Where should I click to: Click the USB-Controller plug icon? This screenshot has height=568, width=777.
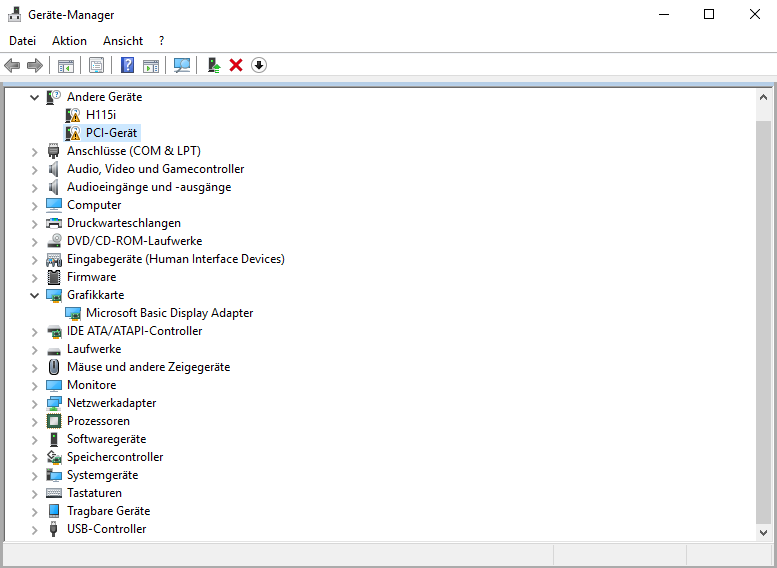pyautogui.click(x=54, y=529)
